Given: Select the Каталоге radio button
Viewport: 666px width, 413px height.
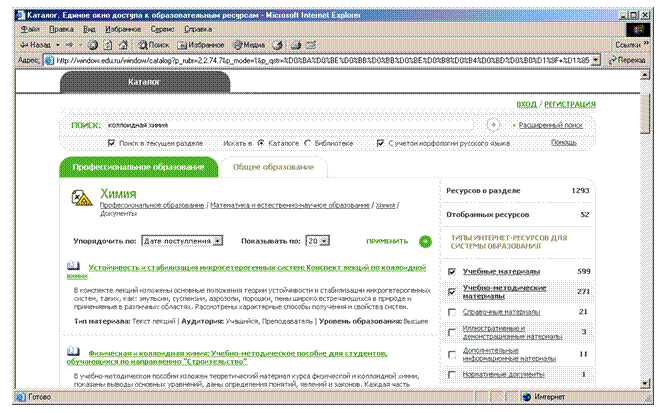Looking at the screenshot, I should click(261, 143).
